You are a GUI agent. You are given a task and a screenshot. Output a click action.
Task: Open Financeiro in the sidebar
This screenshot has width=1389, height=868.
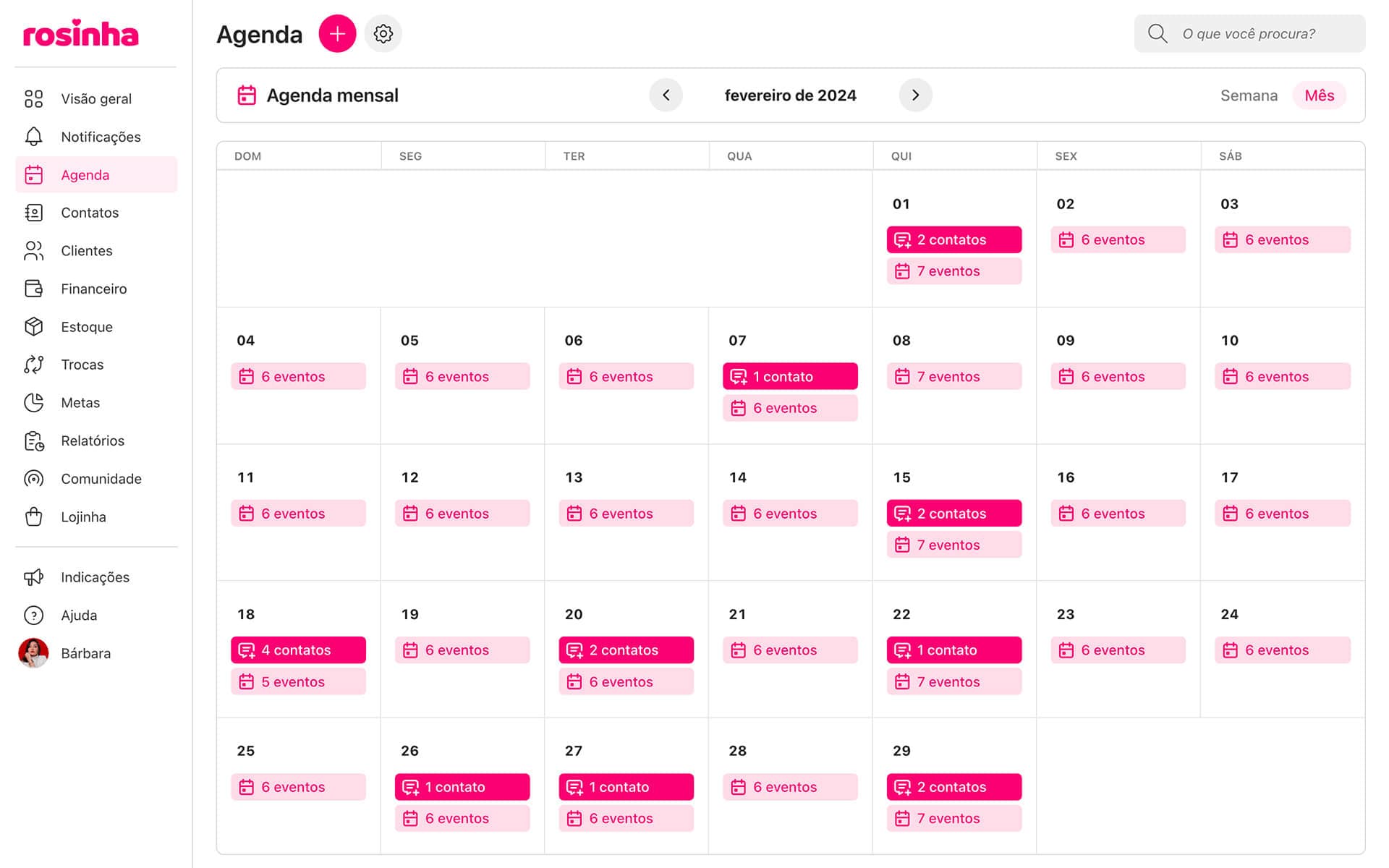click(93, 289)
